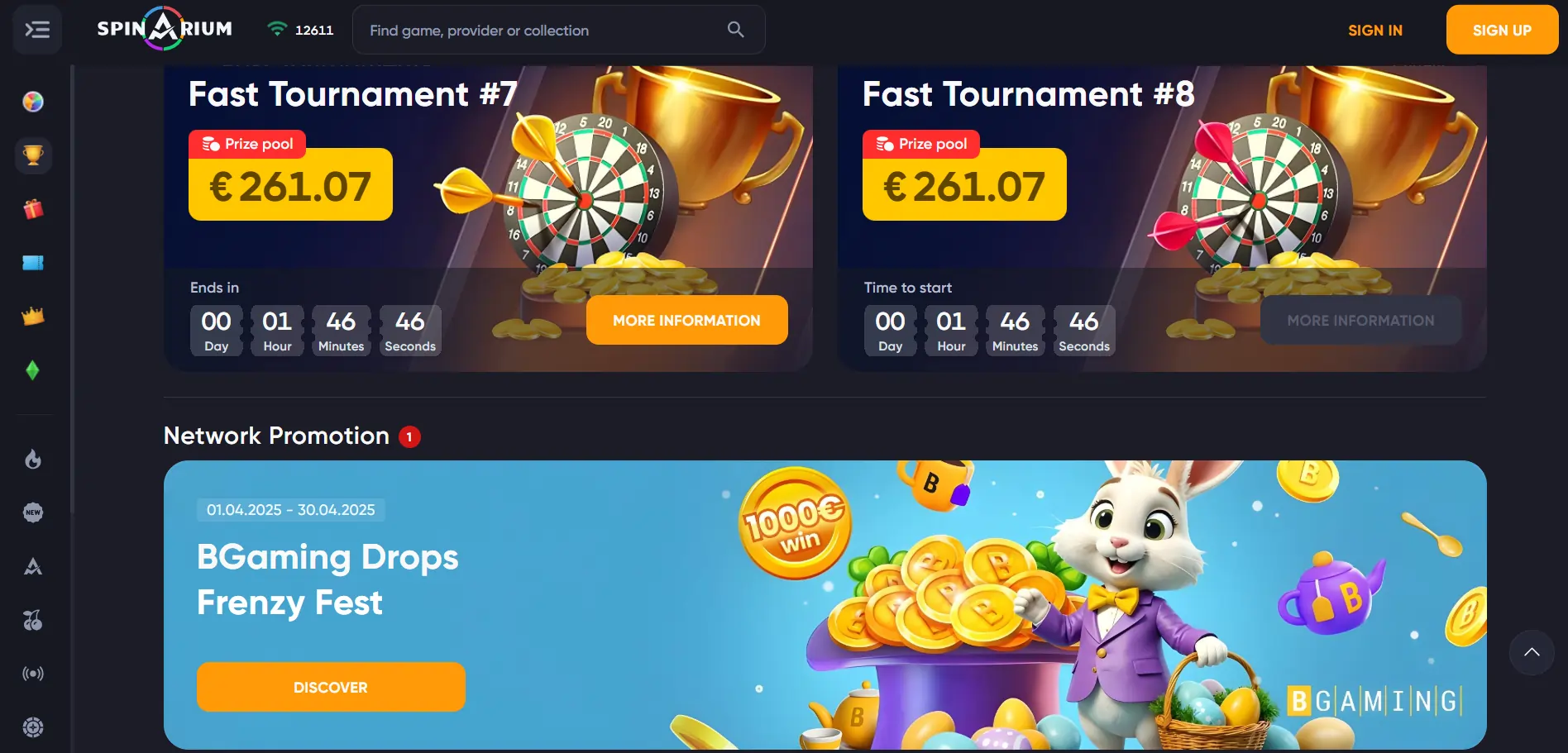Select the roulette chip sidebar icon
The height and width of the screenshot is (753, 1568).
tap(33, 727)
